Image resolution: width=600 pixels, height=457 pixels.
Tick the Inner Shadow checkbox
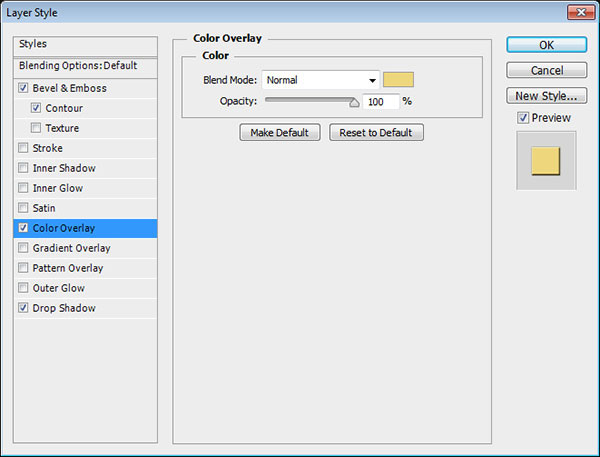click(x=23, y=168)
